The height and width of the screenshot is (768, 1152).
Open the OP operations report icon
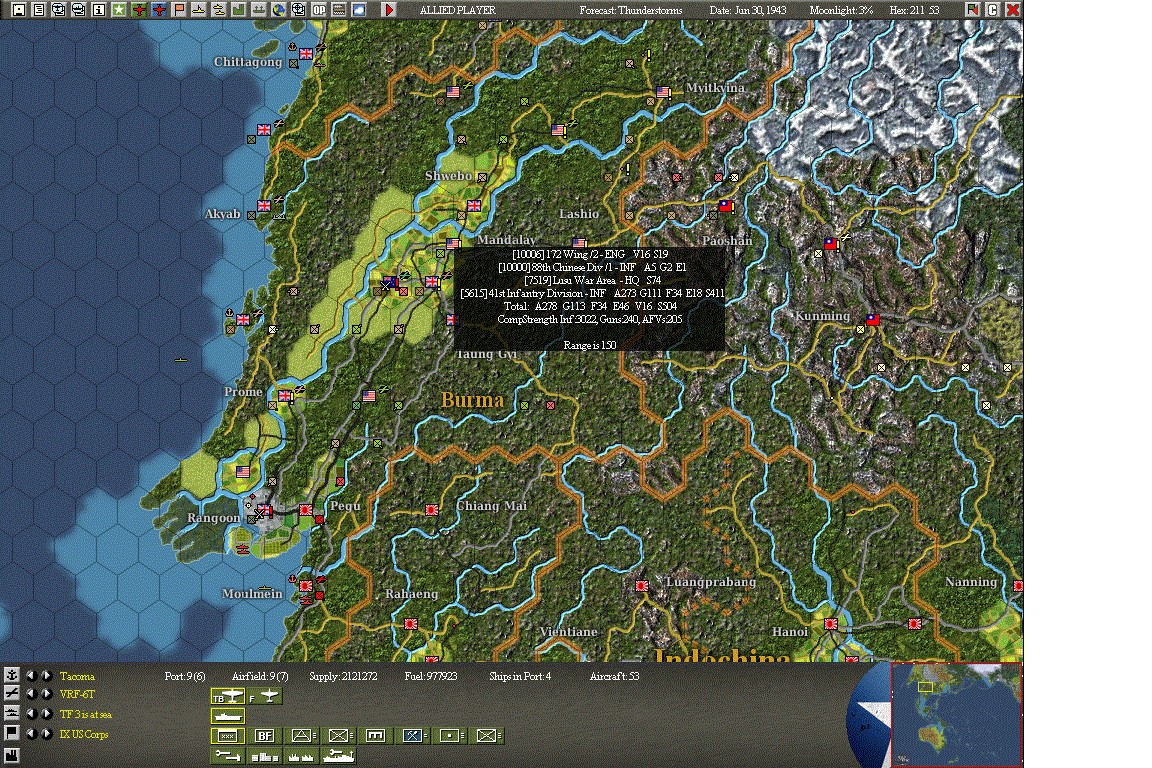pyautogui.click(x=319, y=10)
